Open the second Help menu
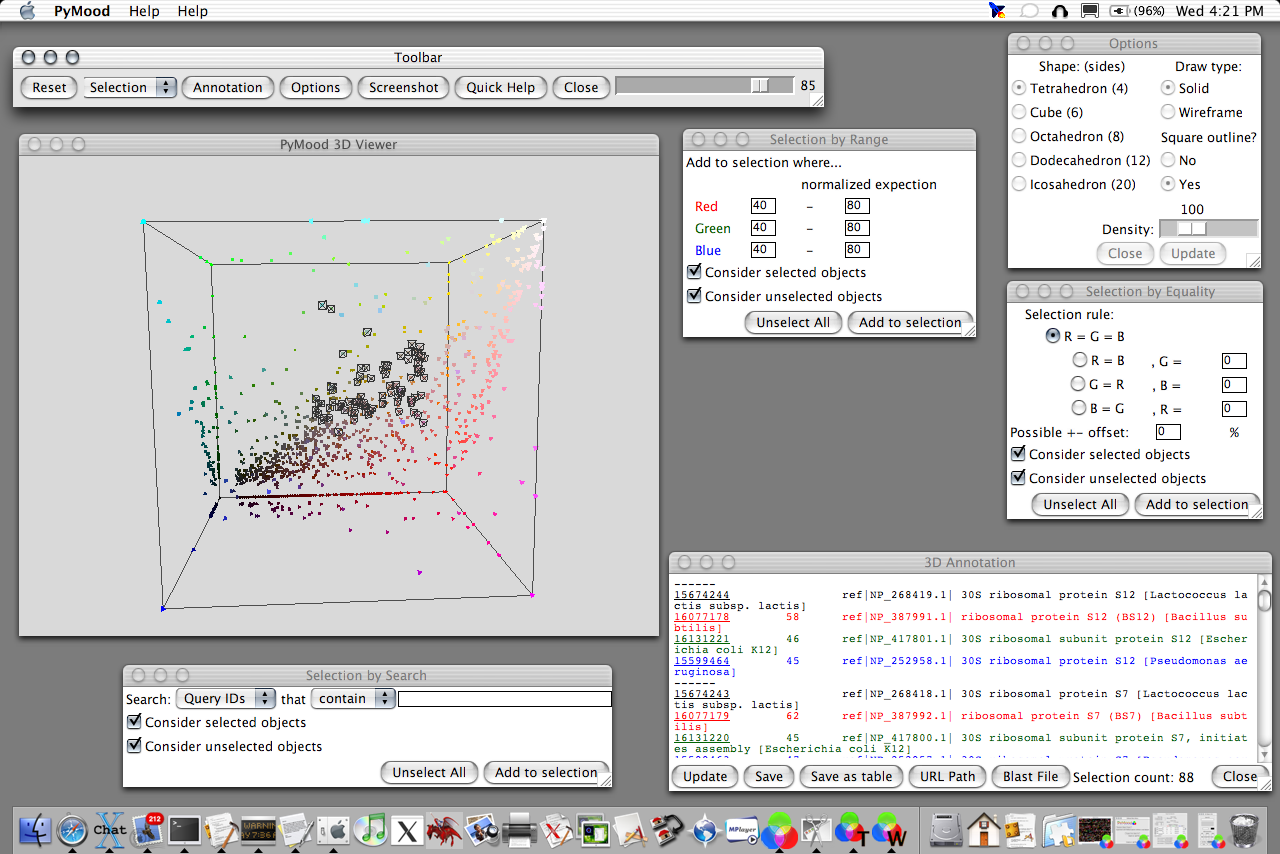 [192, 11]
